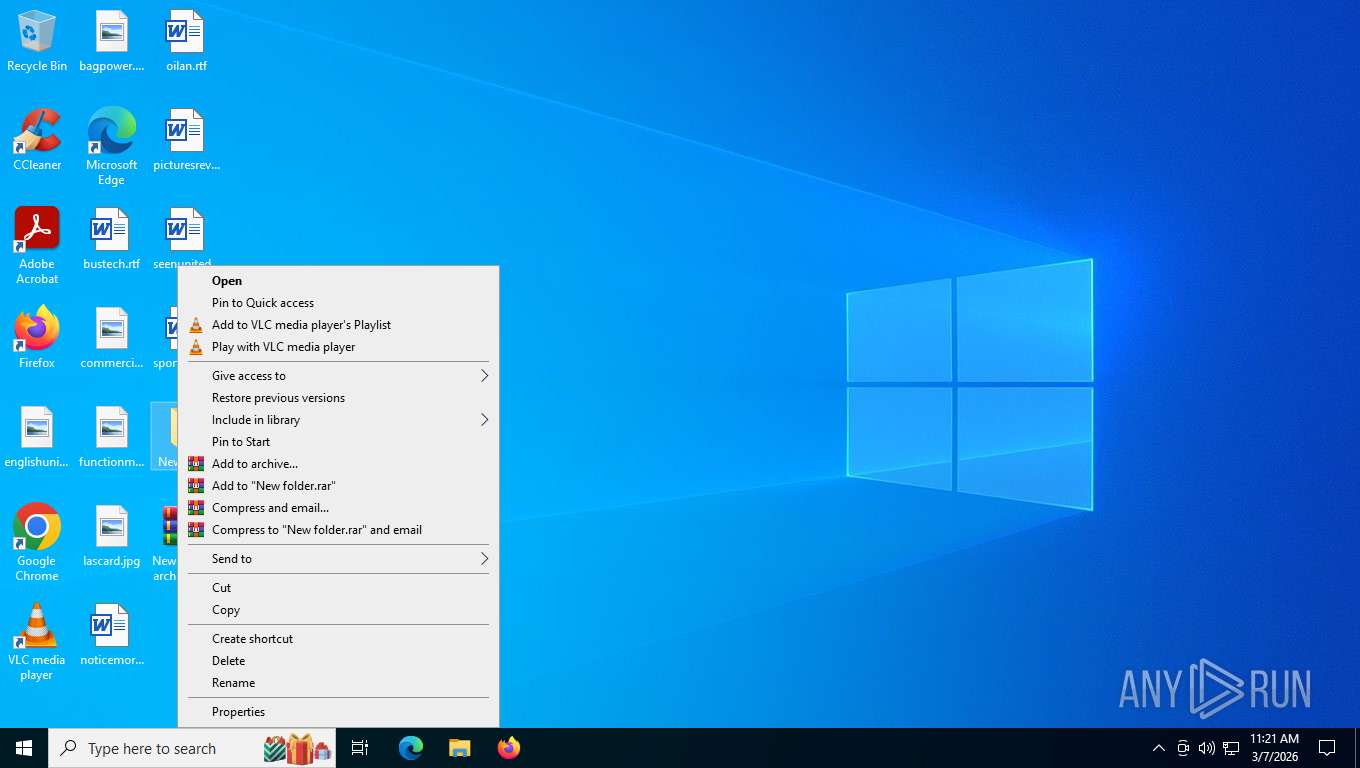Select the englishuni image file icon
1360x768 pixels.
[37, 437]
